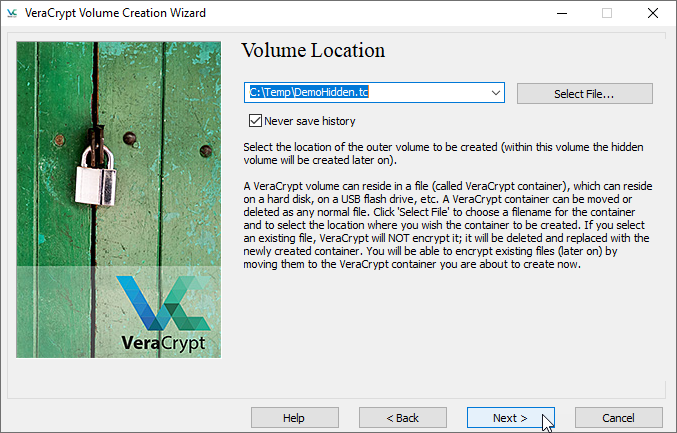Click the VeraCrypt logo emblem in banner
The image size is (677, 433).
(164, 303)
